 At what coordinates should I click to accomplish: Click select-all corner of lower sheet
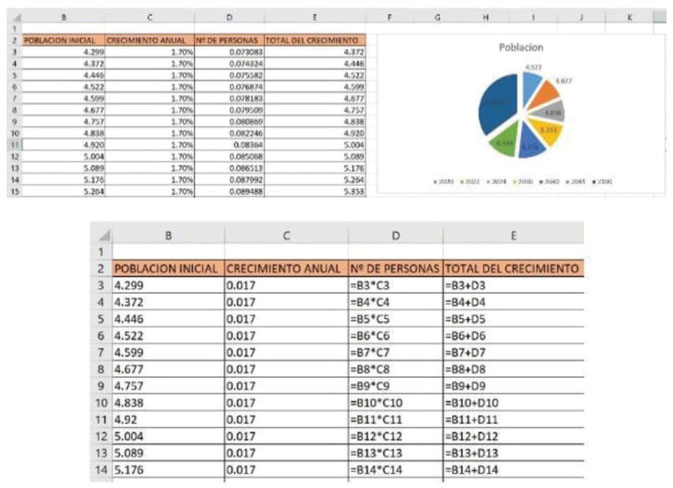pos(101,235)
